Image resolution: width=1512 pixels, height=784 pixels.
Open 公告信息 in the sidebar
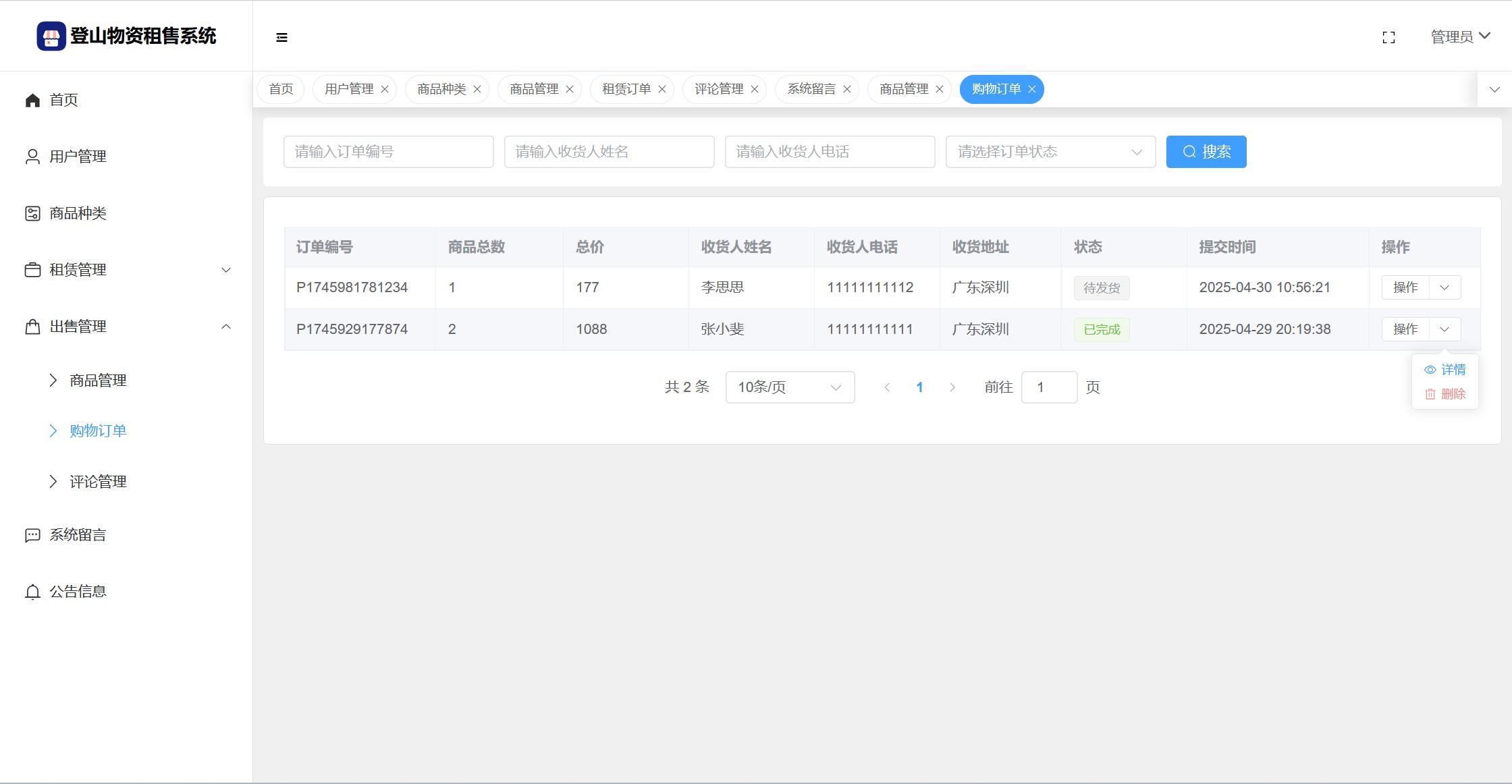point(78,592)
